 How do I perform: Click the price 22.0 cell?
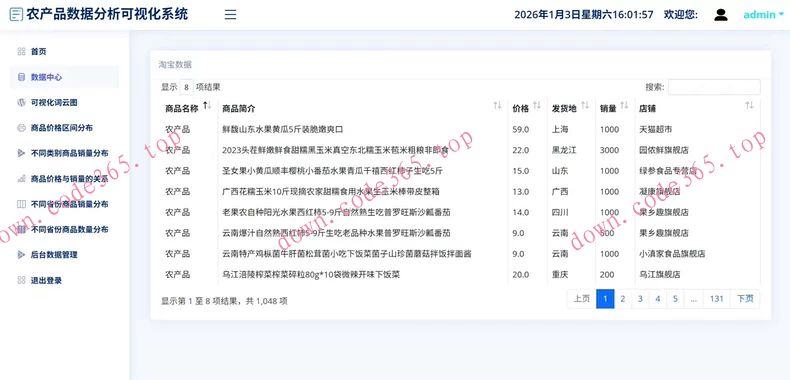(x=520, y=150)
